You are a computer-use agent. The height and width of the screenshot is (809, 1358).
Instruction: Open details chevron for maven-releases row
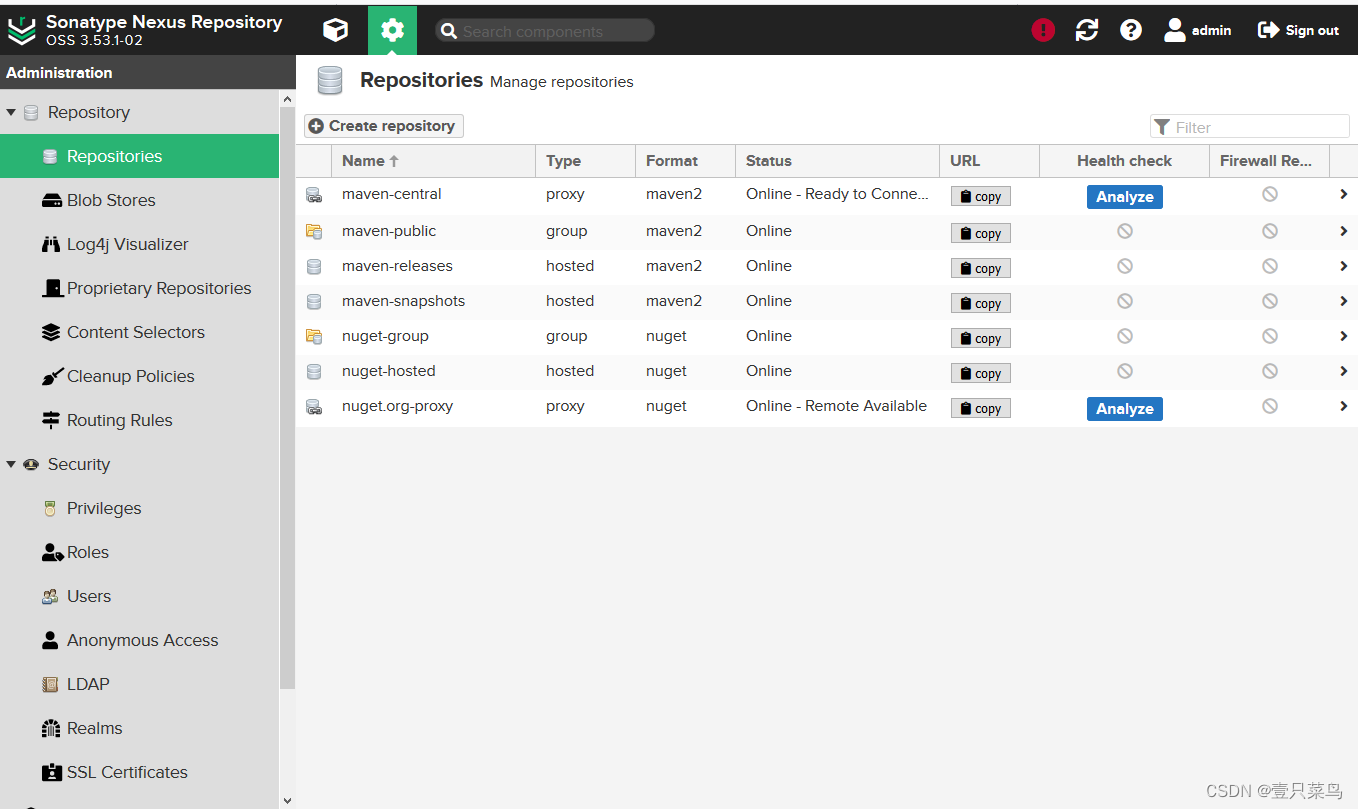(x=1344, y=266)
